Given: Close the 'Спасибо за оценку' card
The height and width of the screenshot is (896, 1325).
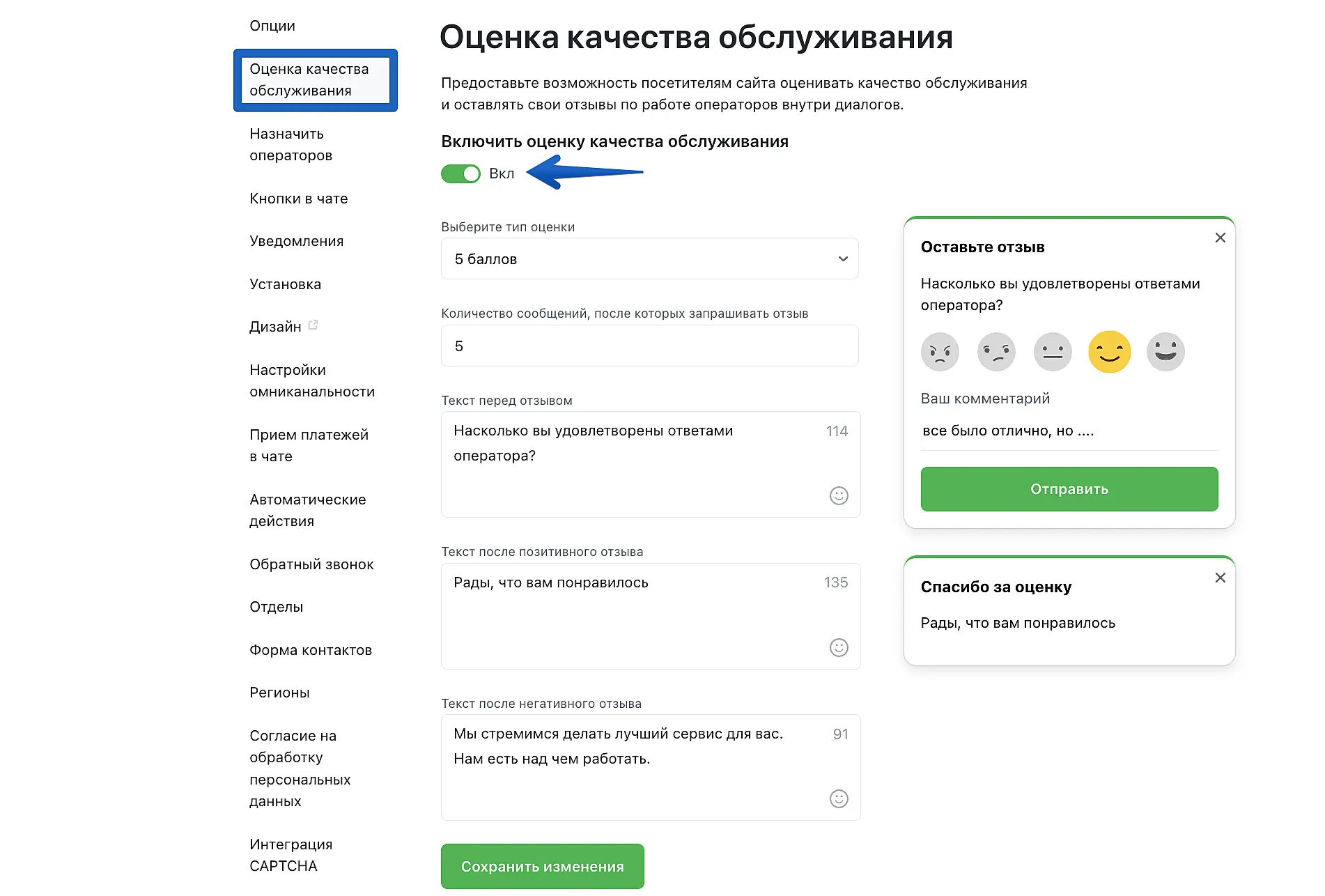Looking at the screenshot, I should point(1221,578).
